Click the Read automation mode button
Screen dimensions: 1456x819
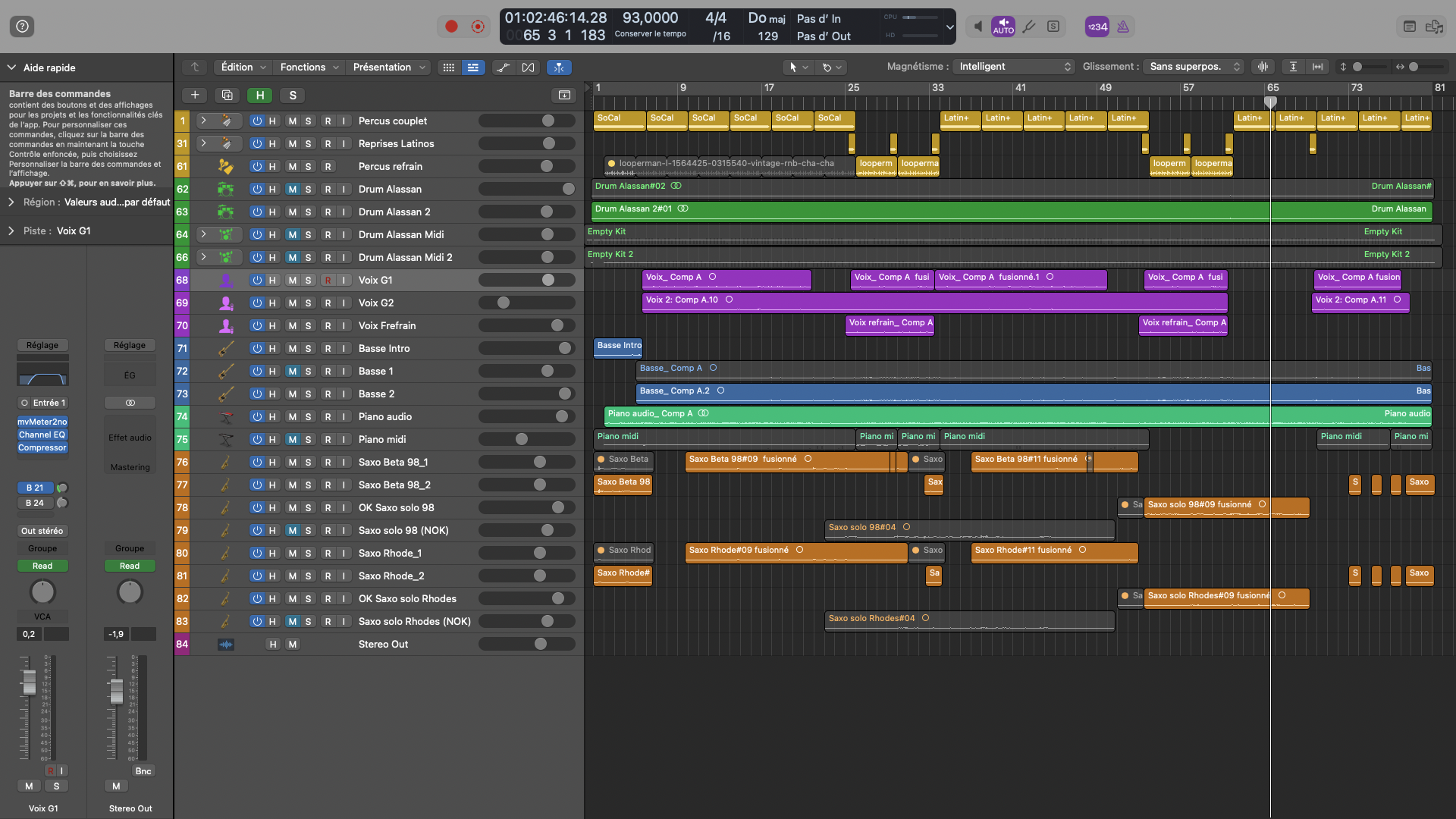pos(42,565)
